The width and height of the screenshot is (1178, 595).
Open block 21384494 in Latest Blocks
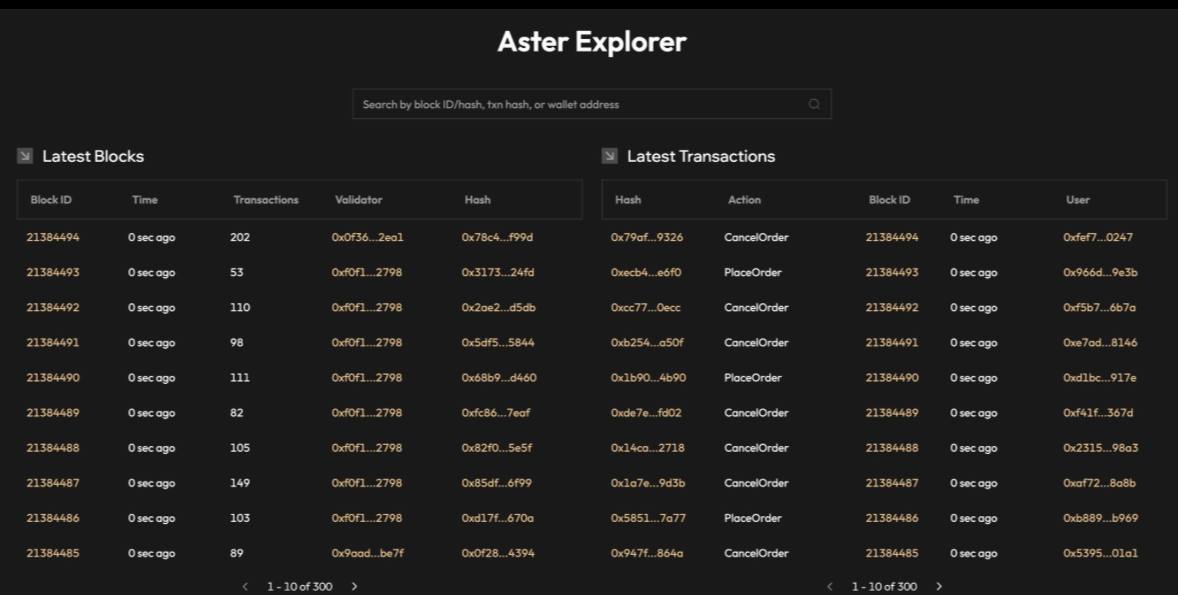53,237
